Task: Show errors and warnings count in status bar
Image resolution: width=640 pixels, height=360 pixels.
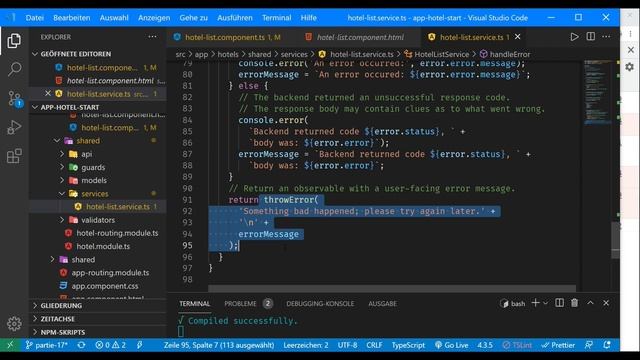Action: pyautogui.click(x=111, y=345)
